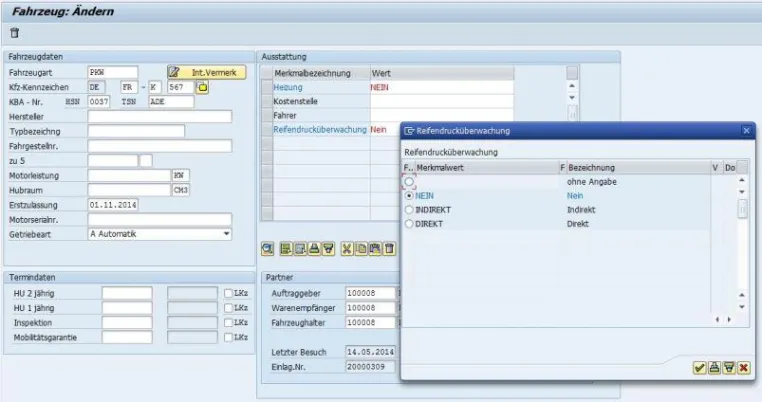The image size is (762, 402).
Task: Click into the Hersteller input field
Action: pyautogui.click(x=160, y=117)
